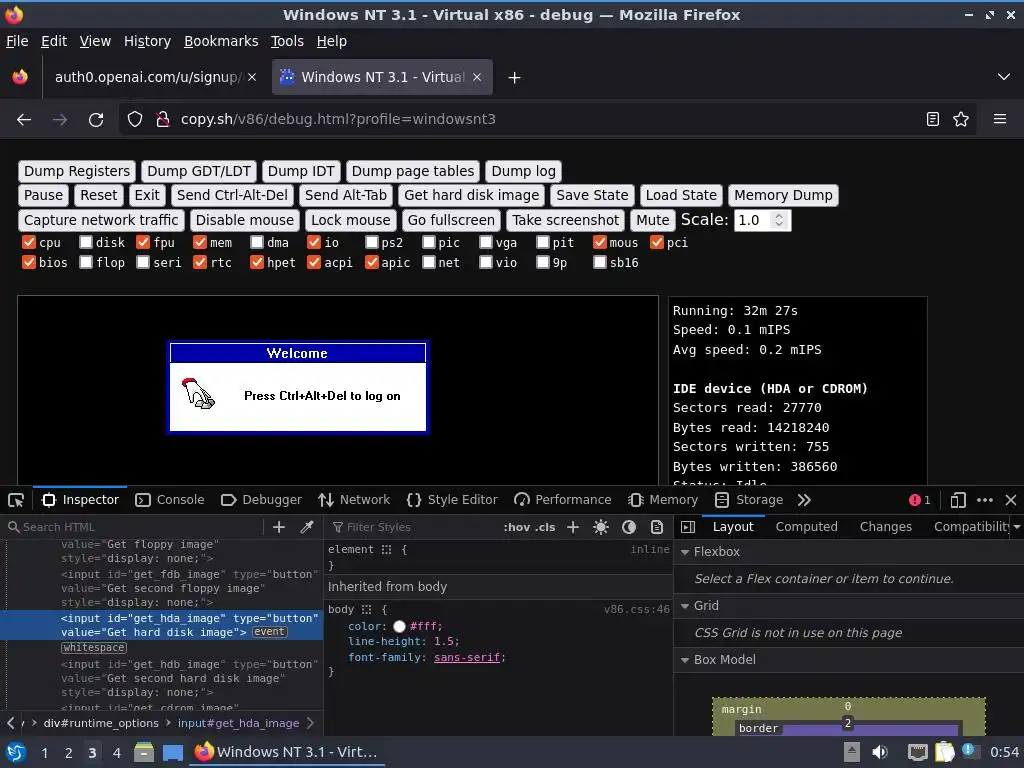The height and width of the screenshot is (768, 1024).
Task: Click the URL address bar
Action: click(x=549, y=120)
